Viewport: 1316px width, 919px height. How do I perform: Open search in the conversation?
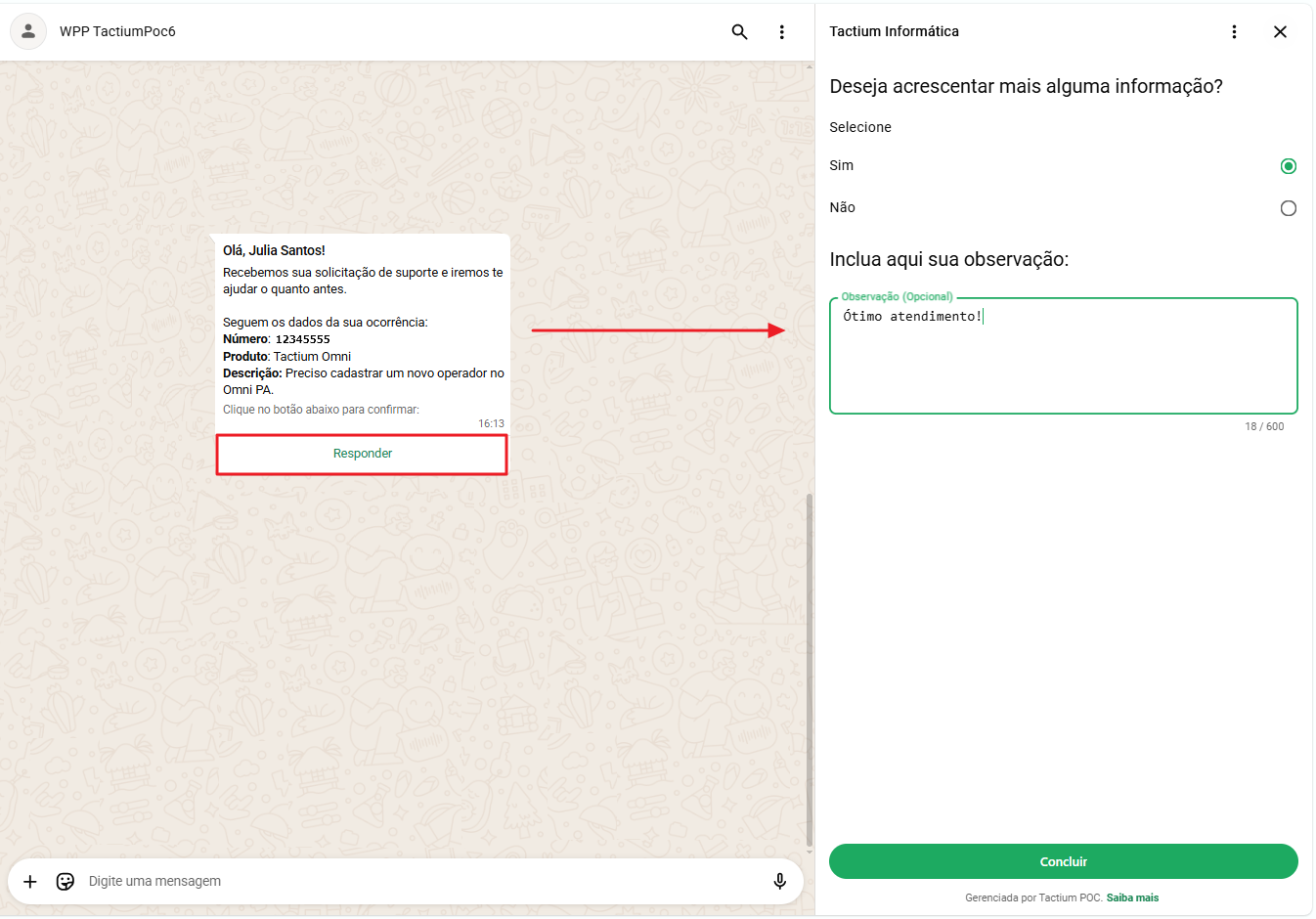739,31
